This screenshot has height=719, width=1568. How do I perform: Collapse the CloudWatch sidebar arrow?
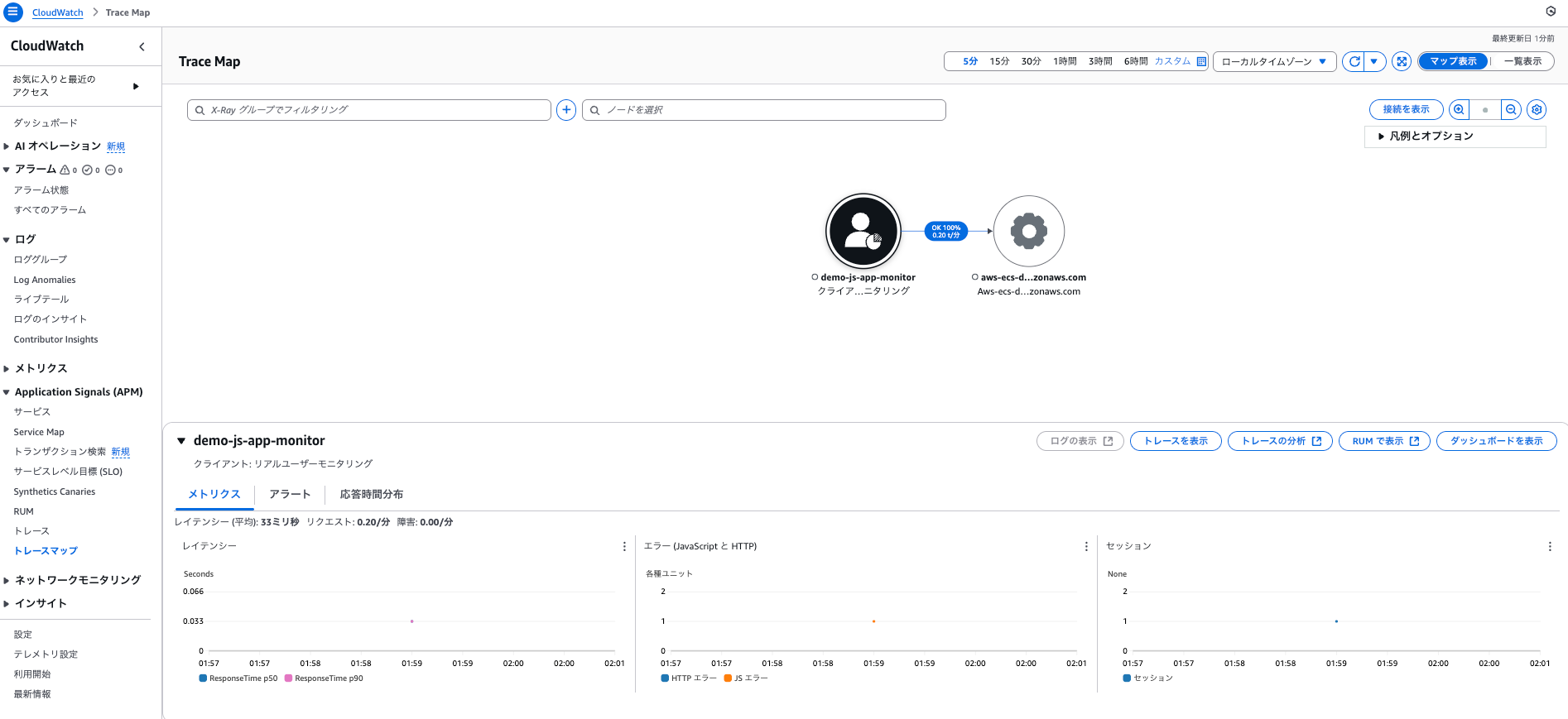[x=142, y=46]
